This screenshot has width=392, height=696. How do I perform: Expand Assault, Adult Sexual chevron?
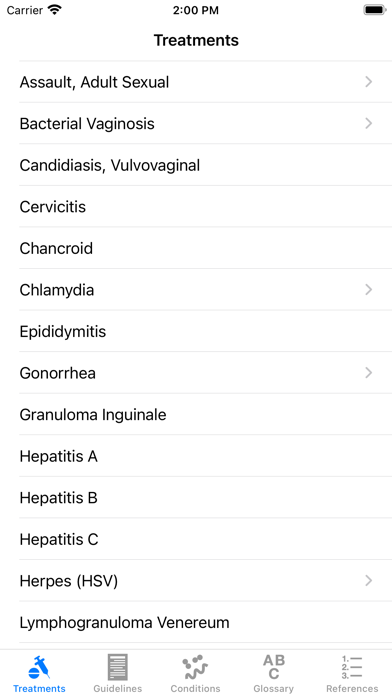(x=368, y=82)
